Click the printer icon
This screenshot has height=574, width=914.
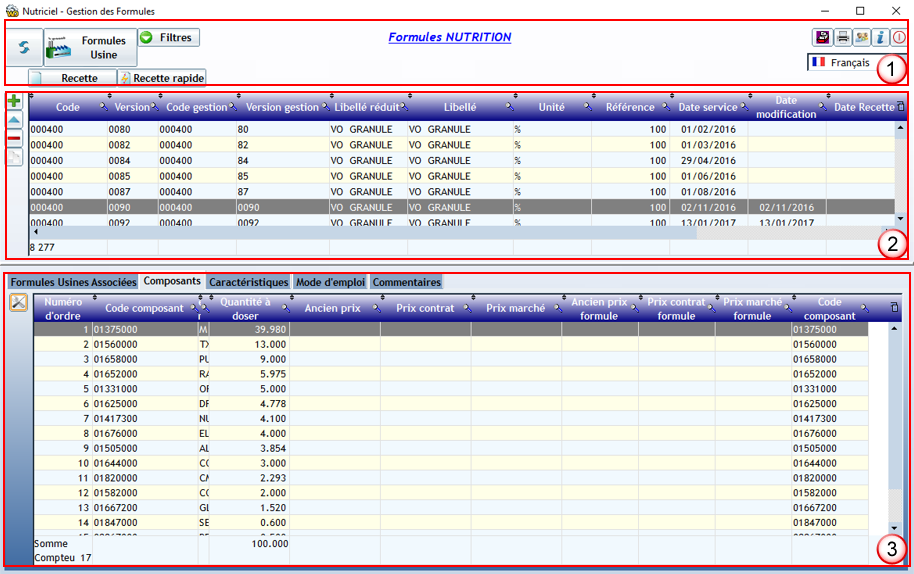point(842,37)
